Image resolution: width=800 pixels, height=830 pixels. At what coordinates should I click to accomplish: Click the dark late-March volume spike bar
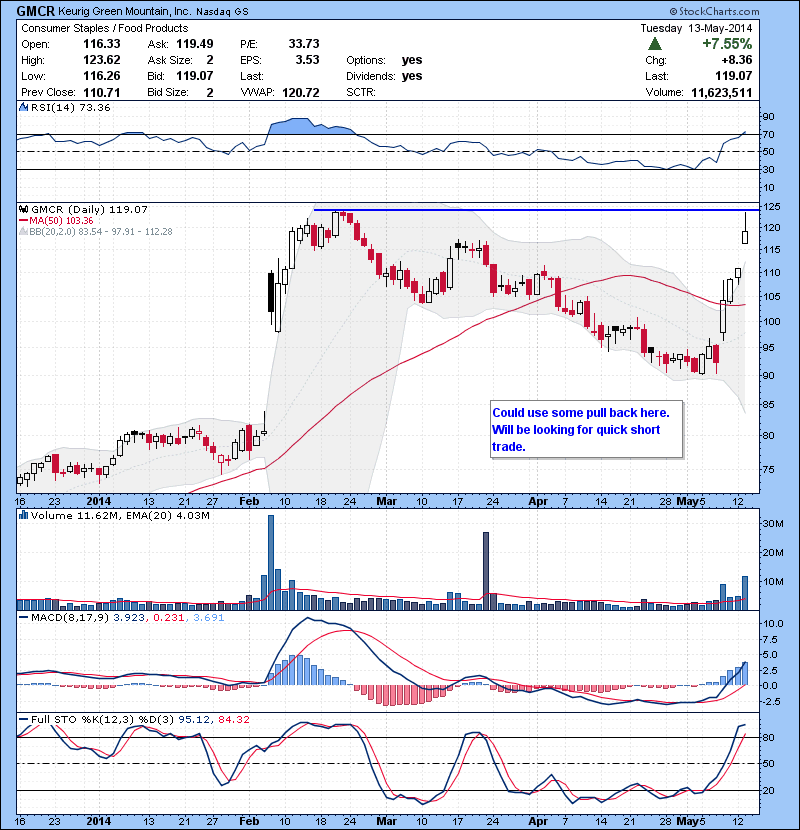486,571
